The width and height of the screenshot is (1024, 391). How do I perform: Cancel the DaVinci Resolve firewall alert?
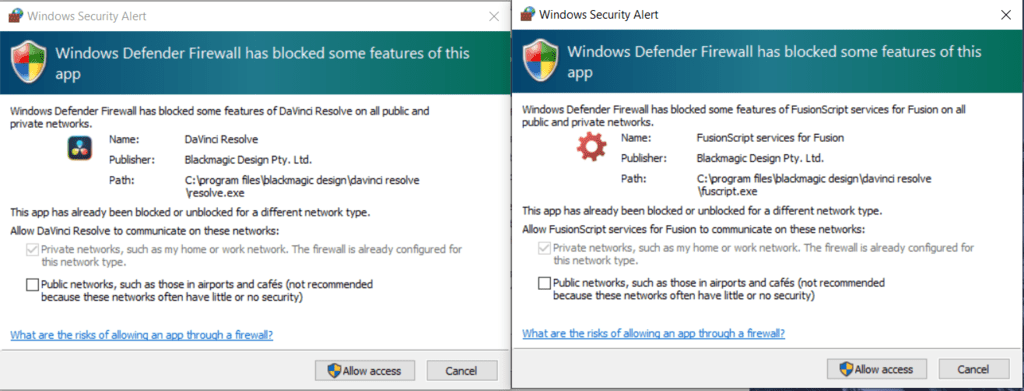[462, 371]
